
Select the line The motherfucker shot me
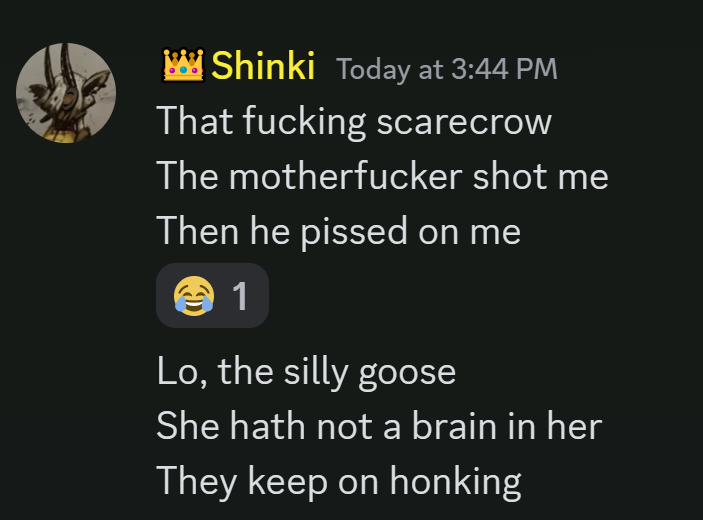tap(382, 176)
